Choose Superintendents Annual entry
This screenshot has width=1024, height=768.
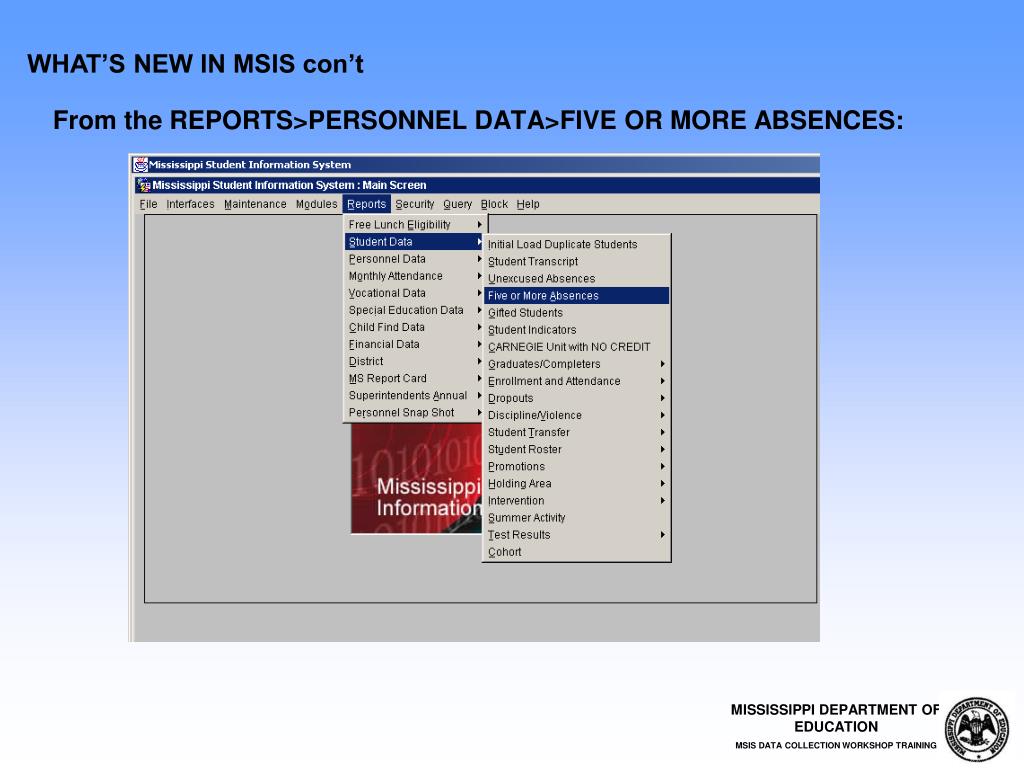414,395
